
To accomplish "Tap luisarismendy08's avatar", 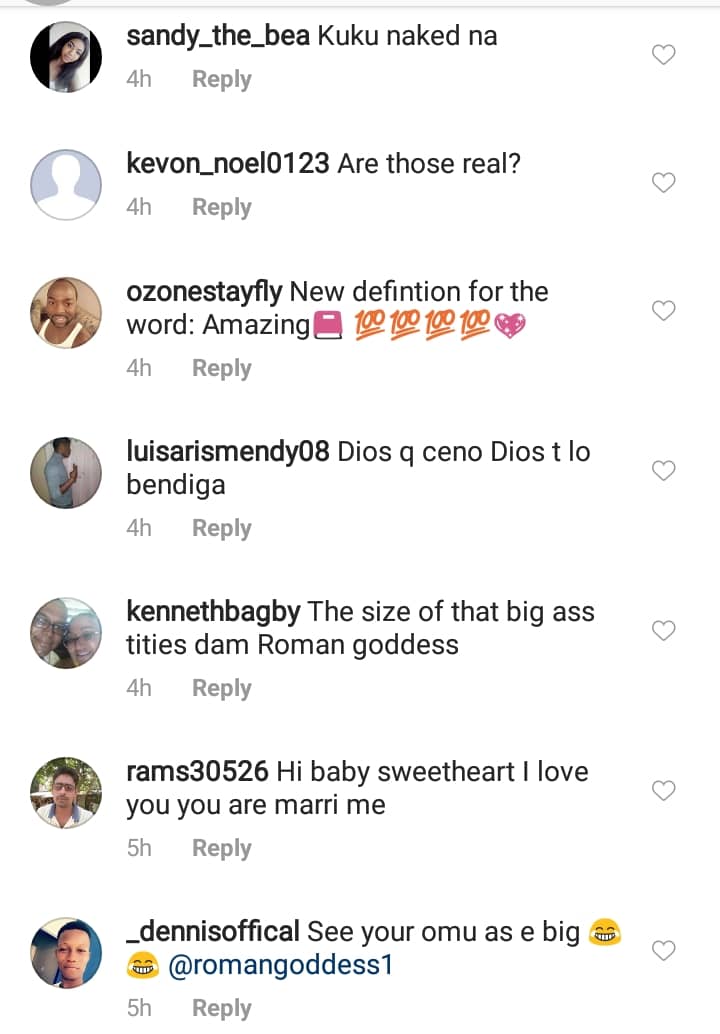I will pos(66,472).
